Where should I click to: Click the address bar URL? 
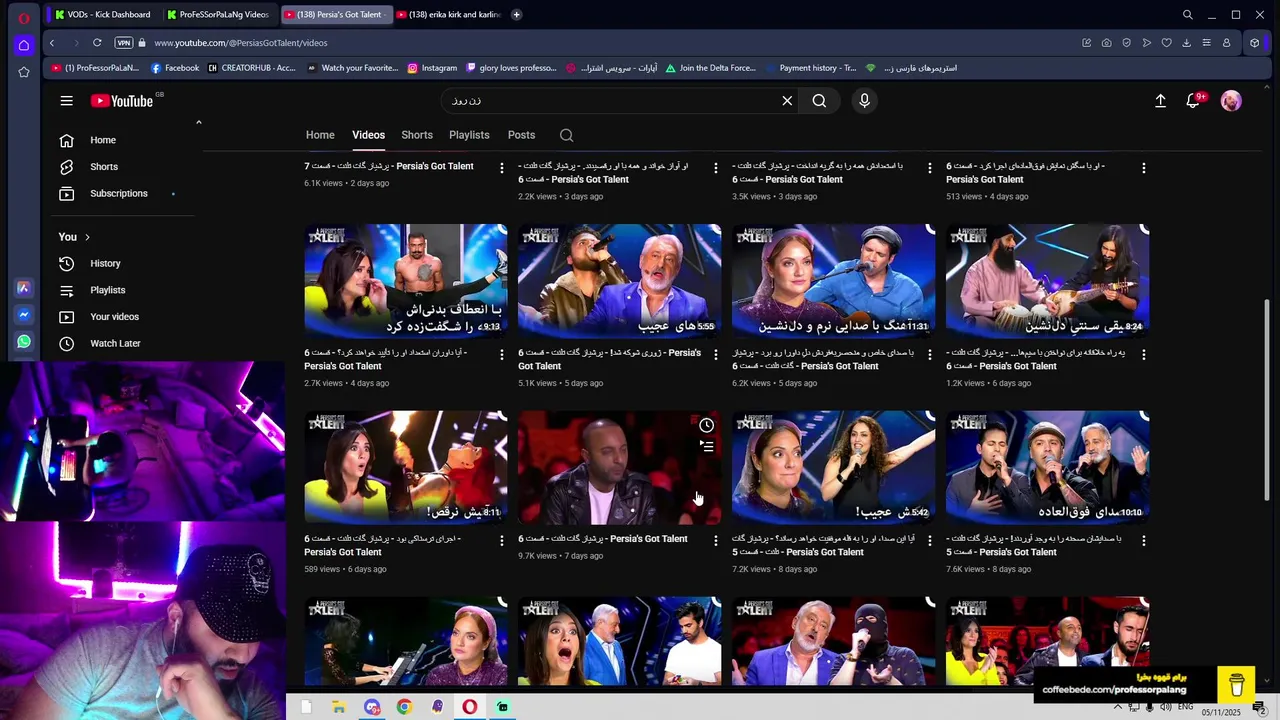240,43
